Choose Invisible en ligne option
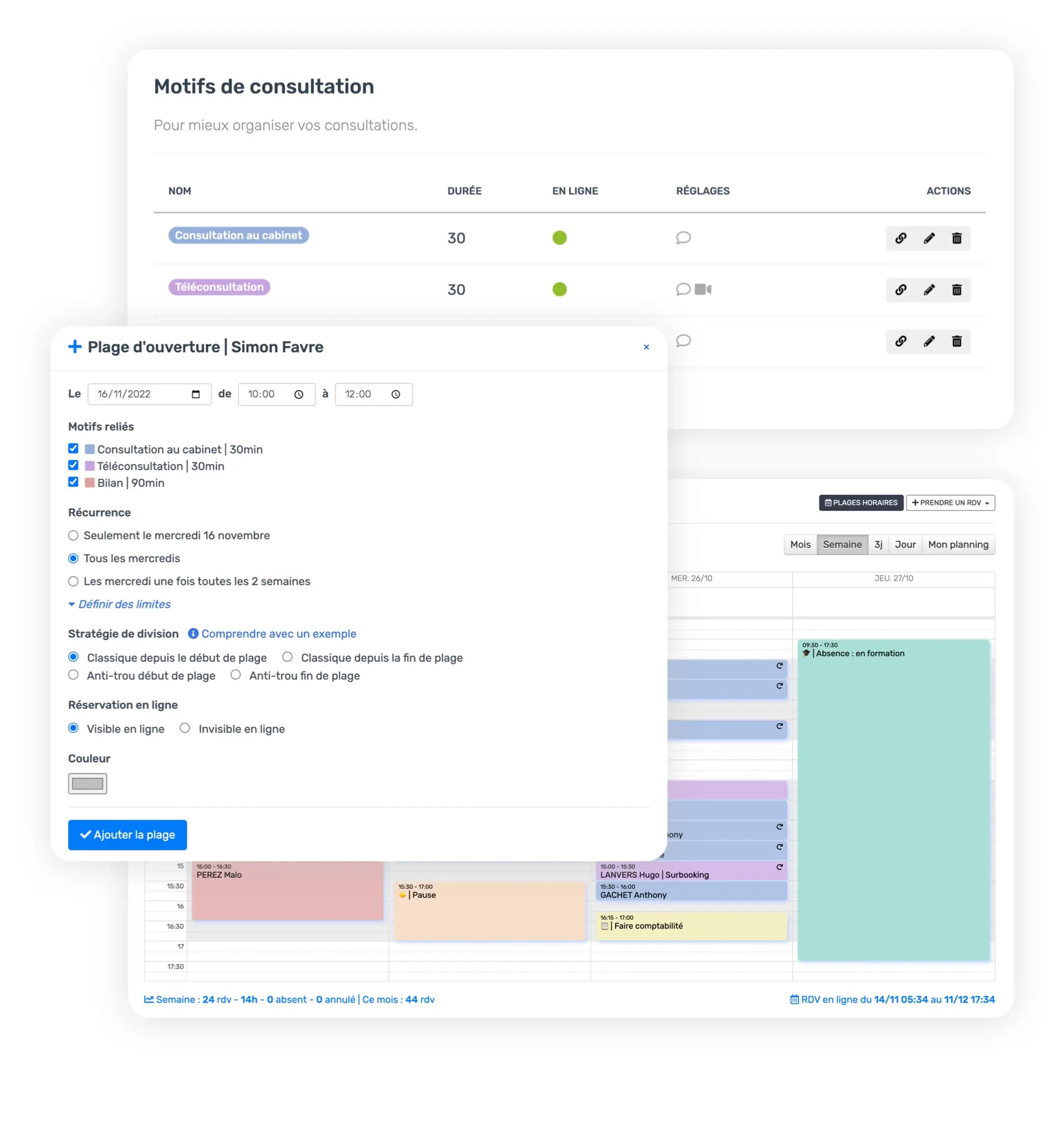 (185, 729)
